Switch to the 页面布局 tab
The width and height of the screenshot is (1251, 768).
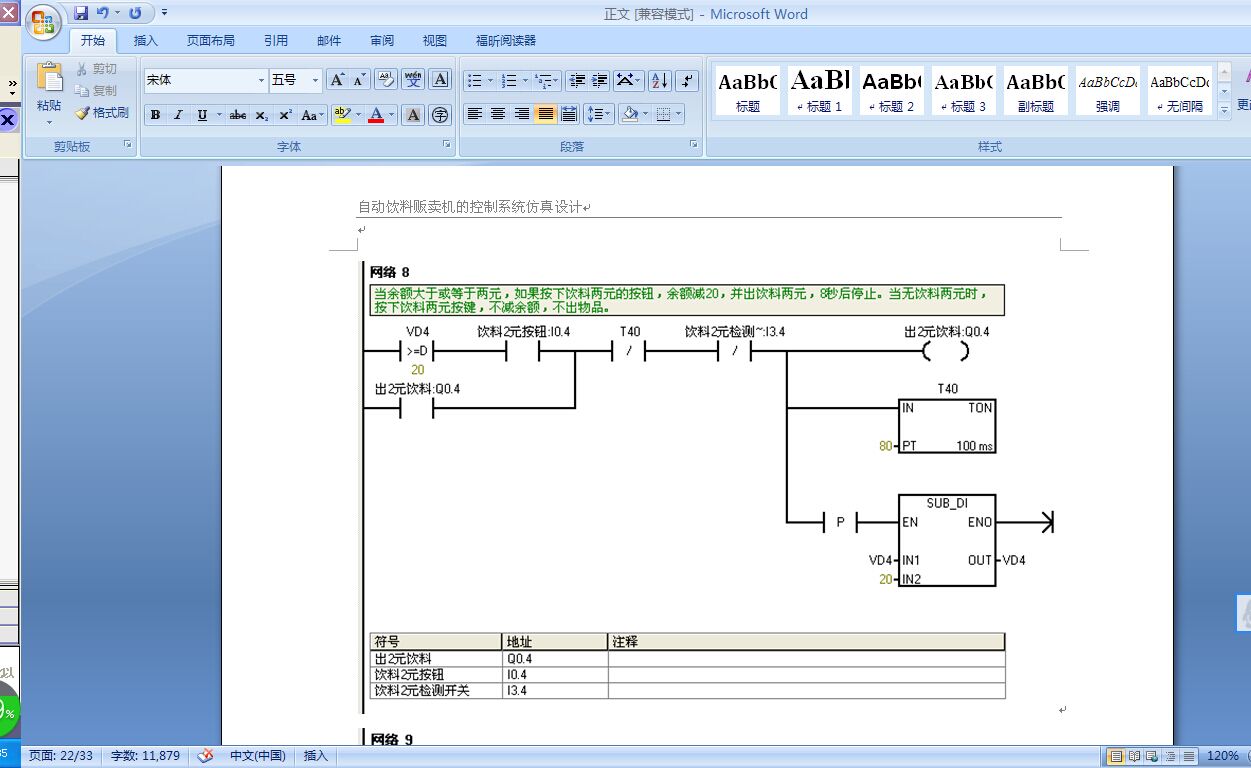point(211,41)
